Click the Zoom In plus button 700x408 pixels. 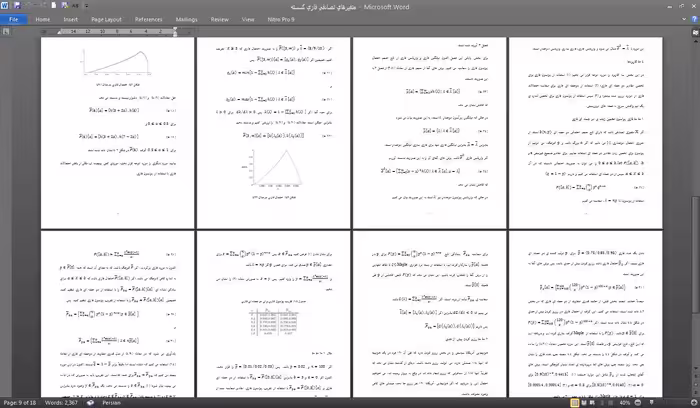pos(694,403)
